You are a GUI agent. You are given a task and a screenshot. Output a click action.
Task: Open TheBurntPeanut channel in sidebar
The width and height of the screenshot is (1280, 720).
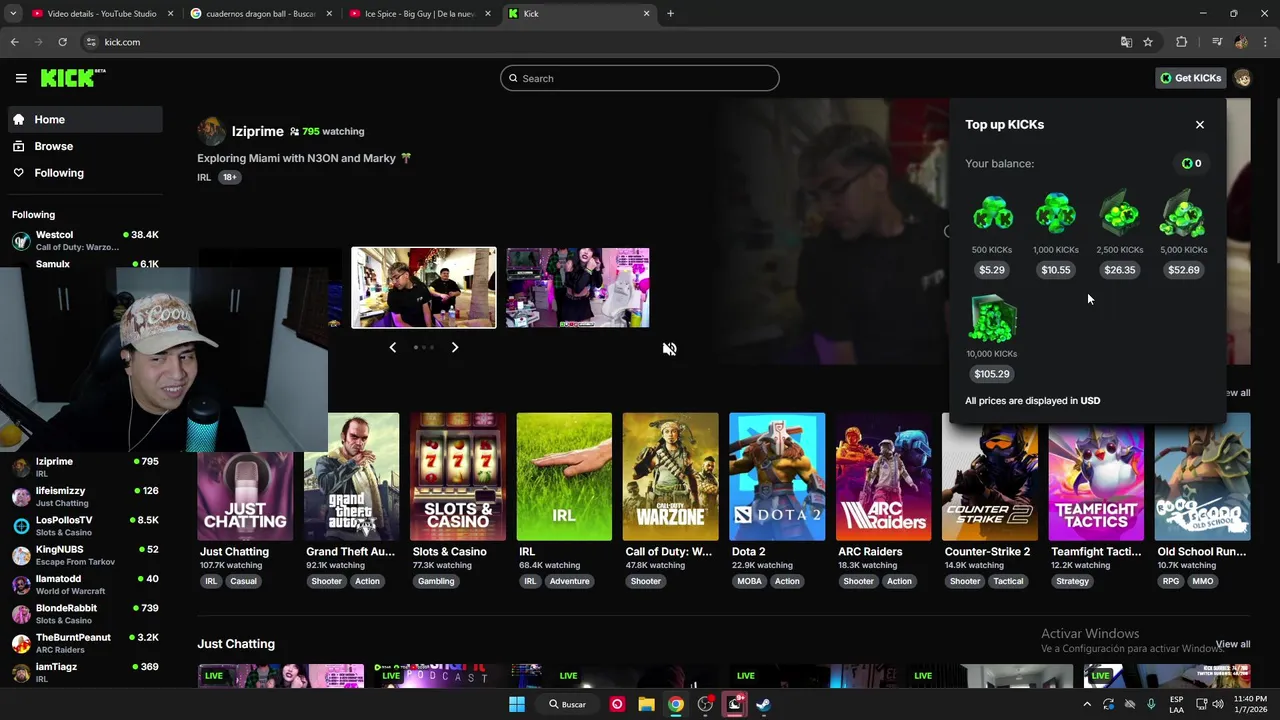pyautogui.click(x=85, y=643)
